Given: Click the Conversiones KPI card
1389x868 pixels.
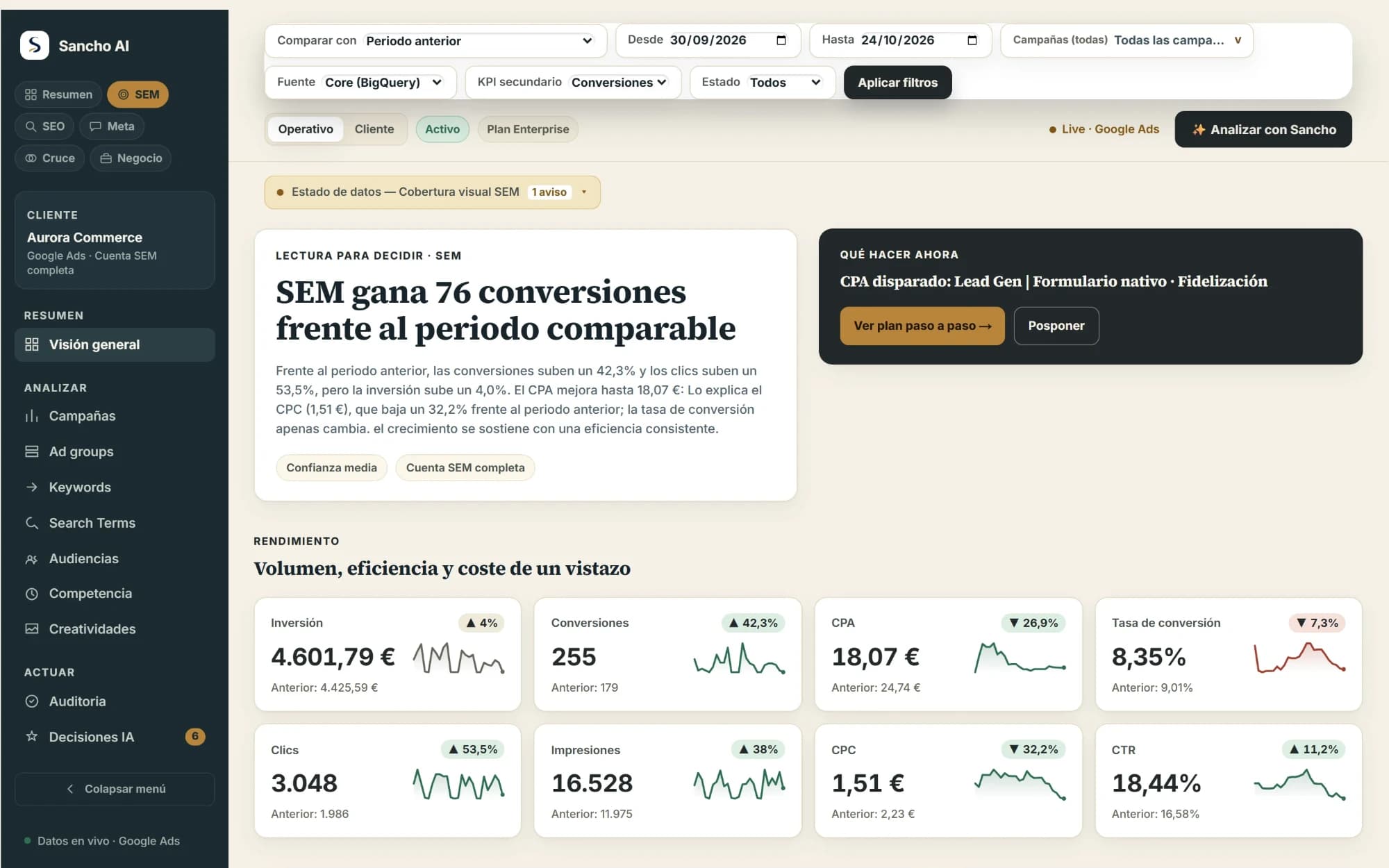Looking at the screenshot, I should point(667,654).
